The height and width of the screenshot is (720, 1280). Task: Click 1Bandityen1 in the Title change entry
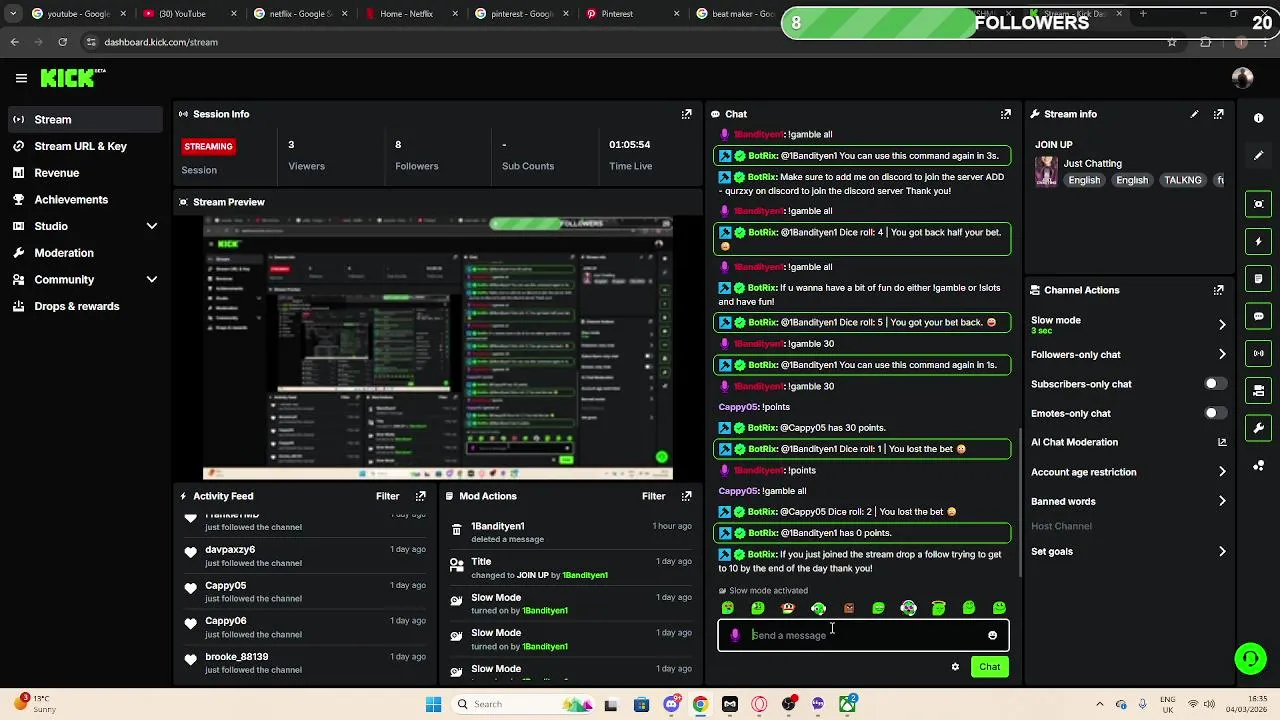coord(585,575)
